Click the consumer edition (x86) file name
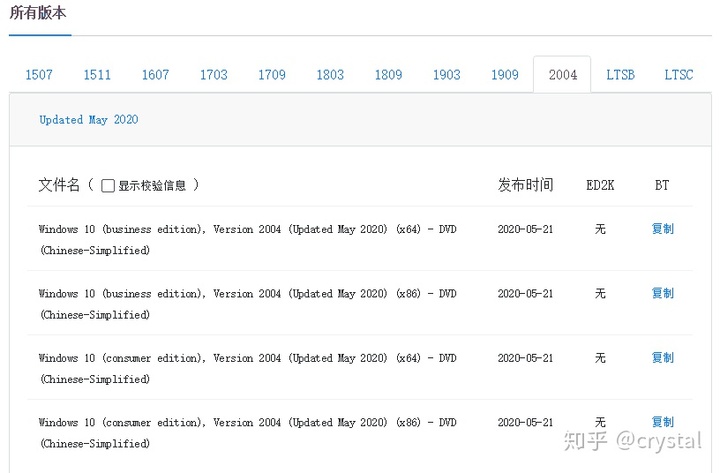 pyautogui.click(x=248, y=432)
